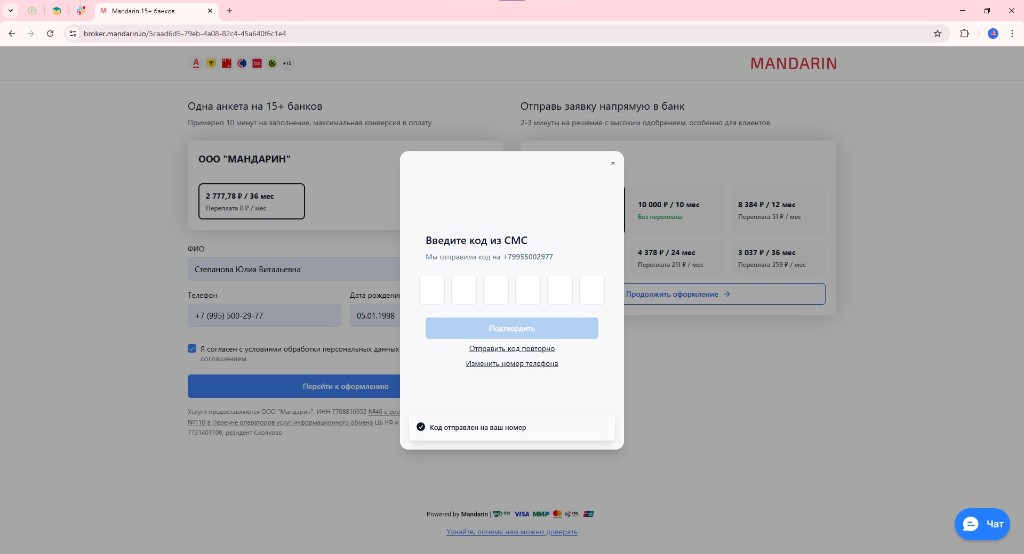The image size is (1024, 554).
Task: Toggle personal data consent checkbox
Action: click(x=192, y=349)
